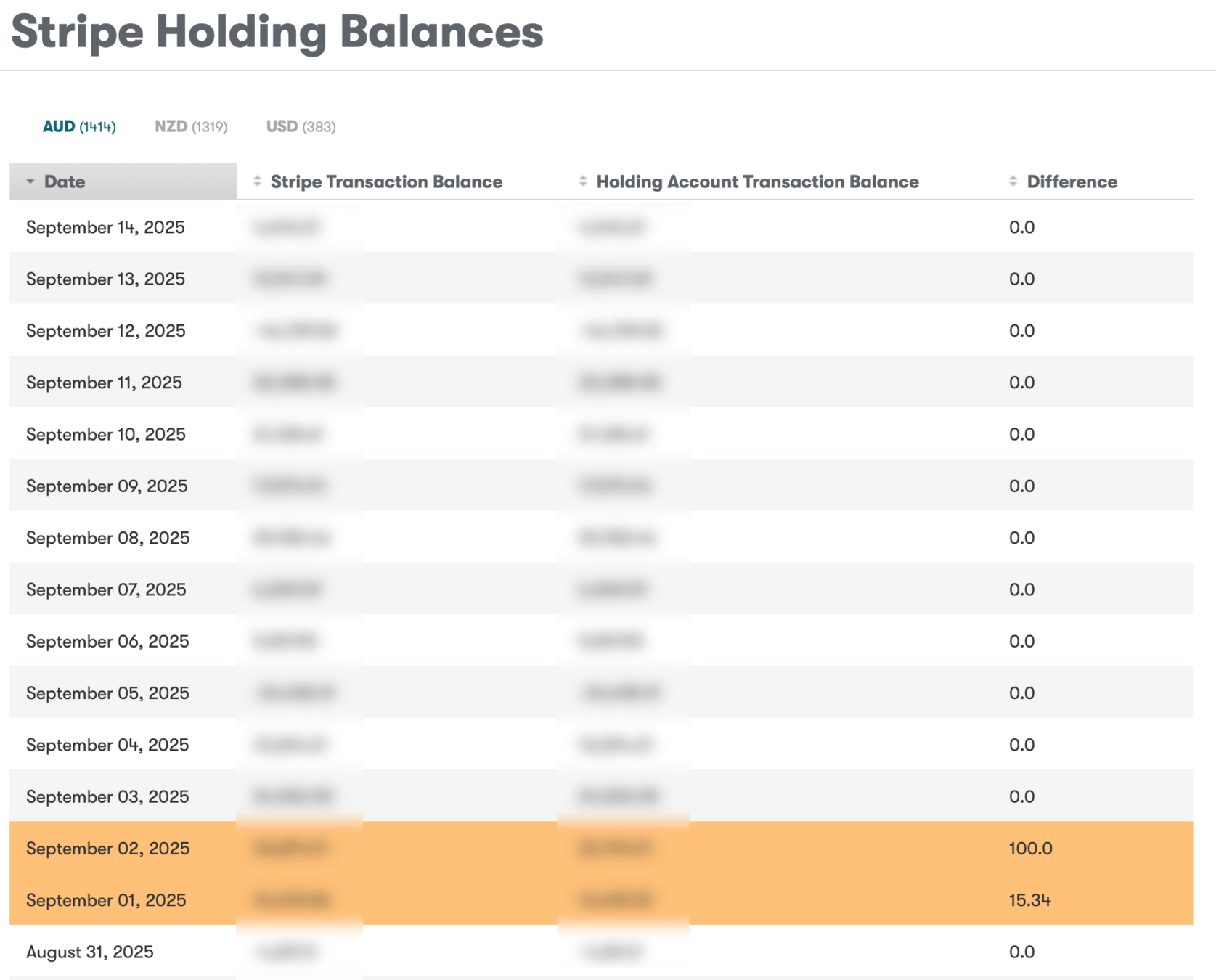Screen dimensions: 1216x980
Task: Switch to the NZD currency tab
Action: pyautogui.click(x=191, y=126)
